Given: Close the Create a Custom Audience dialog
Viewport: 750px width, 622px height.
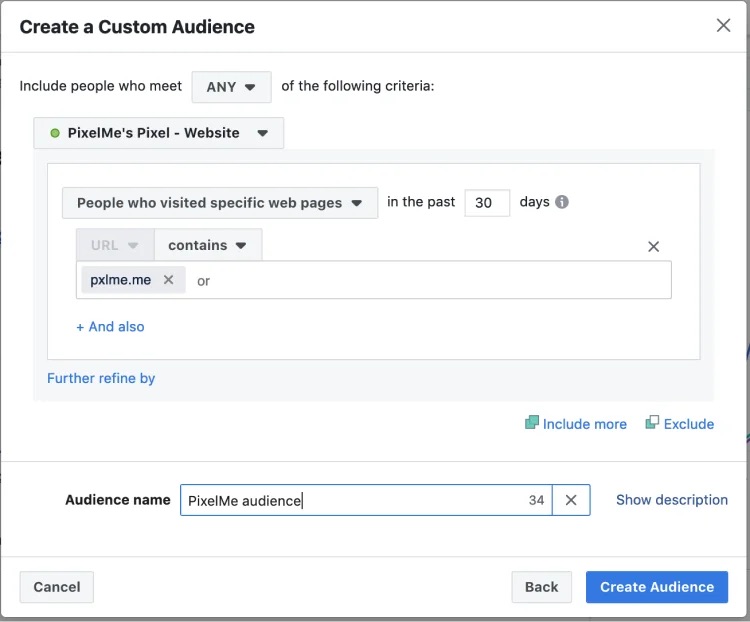Looking at the screenshot, I should [x=723, y=26].
